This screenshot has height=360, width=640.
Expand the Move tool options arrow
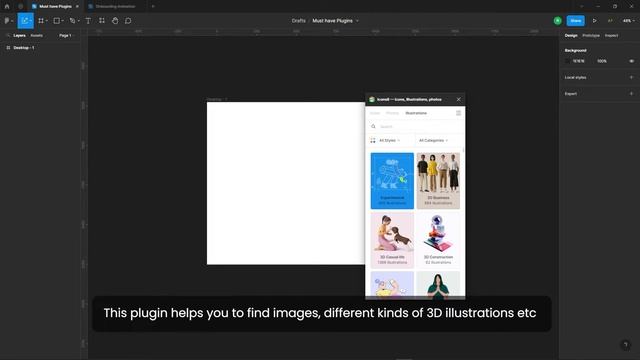point(31,21)
